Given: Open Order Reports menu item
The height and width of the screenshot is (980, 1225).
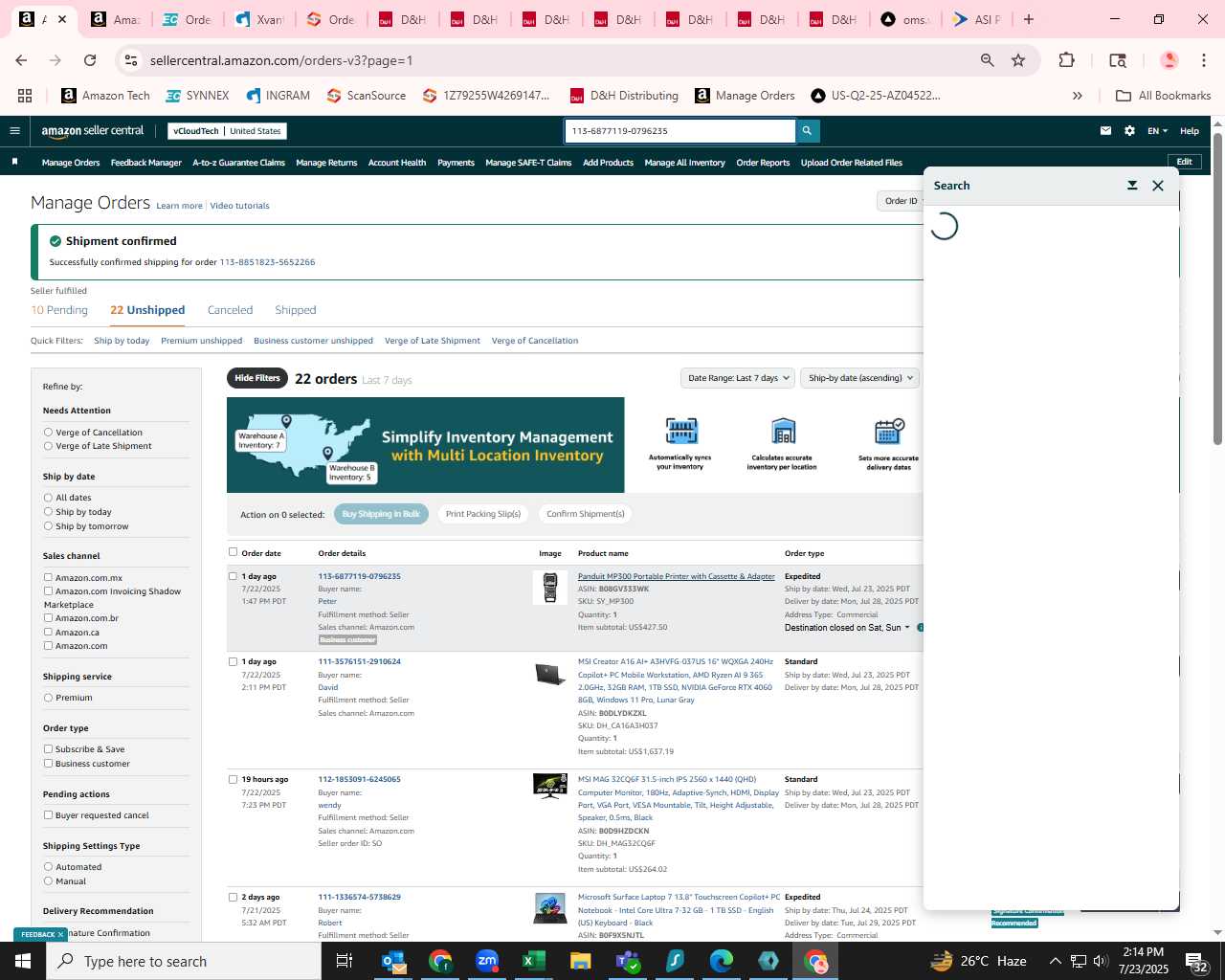Looking at the screenshot, I should (763, 163).
